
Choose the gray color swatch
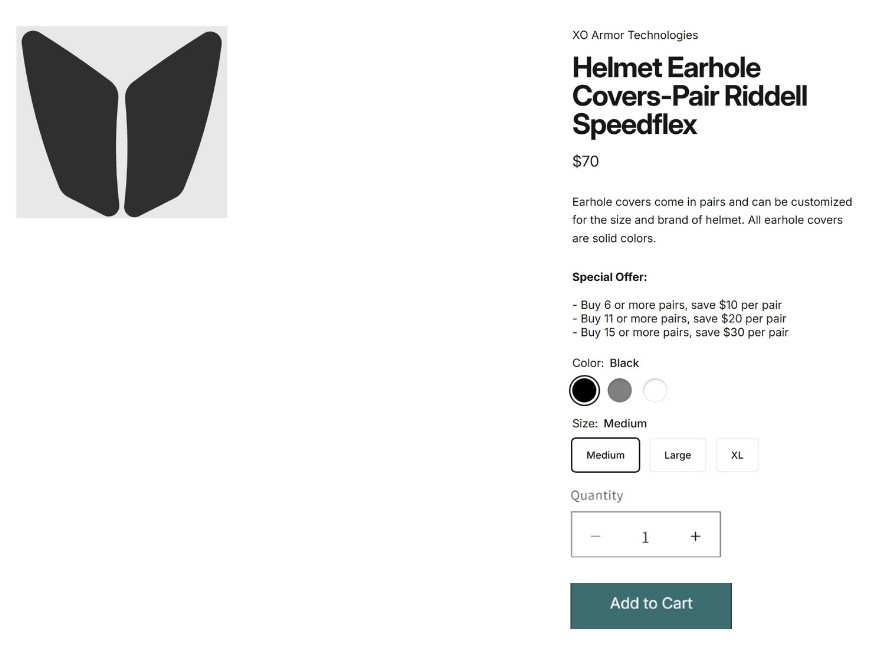(619, 390)
